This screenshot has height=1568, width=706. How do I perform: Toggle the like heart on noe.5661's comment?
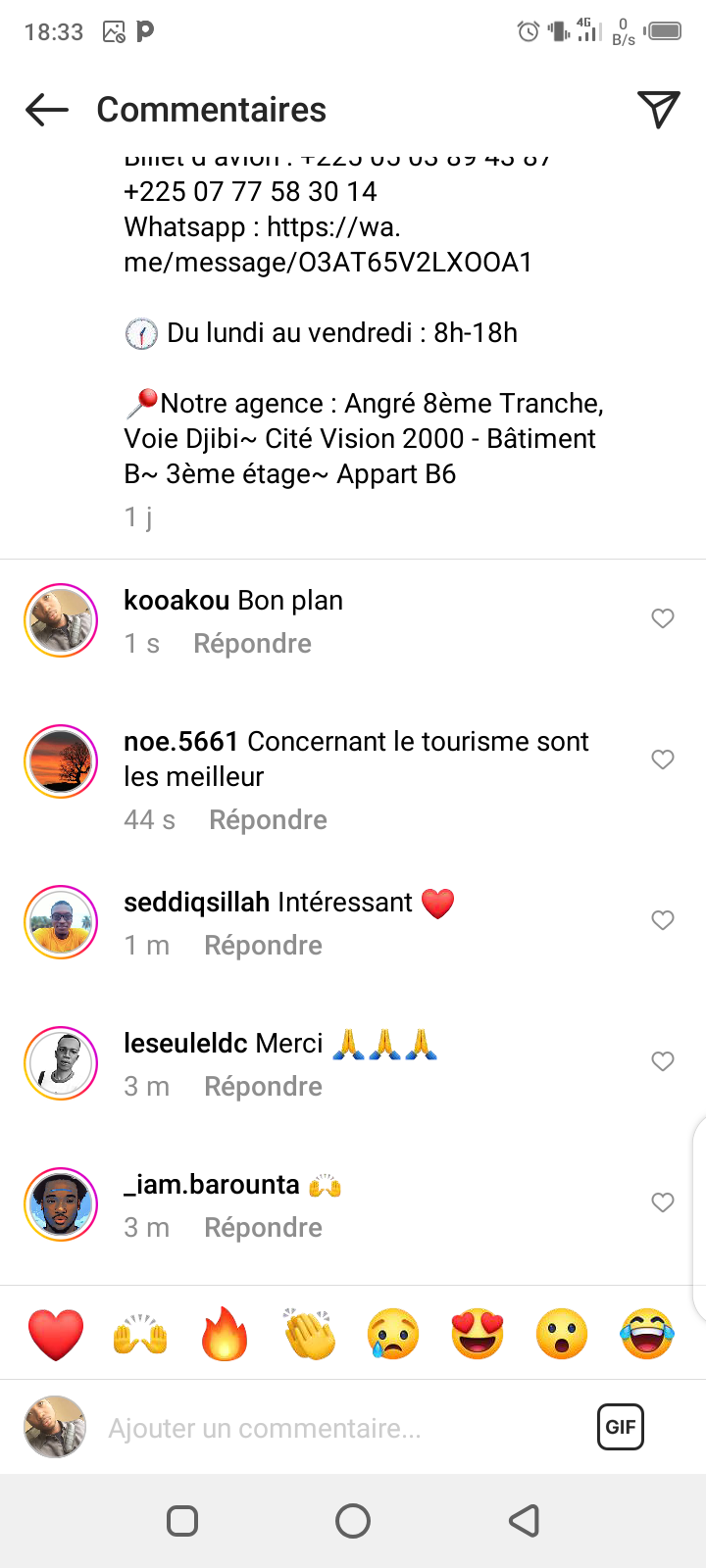[663, 759]
